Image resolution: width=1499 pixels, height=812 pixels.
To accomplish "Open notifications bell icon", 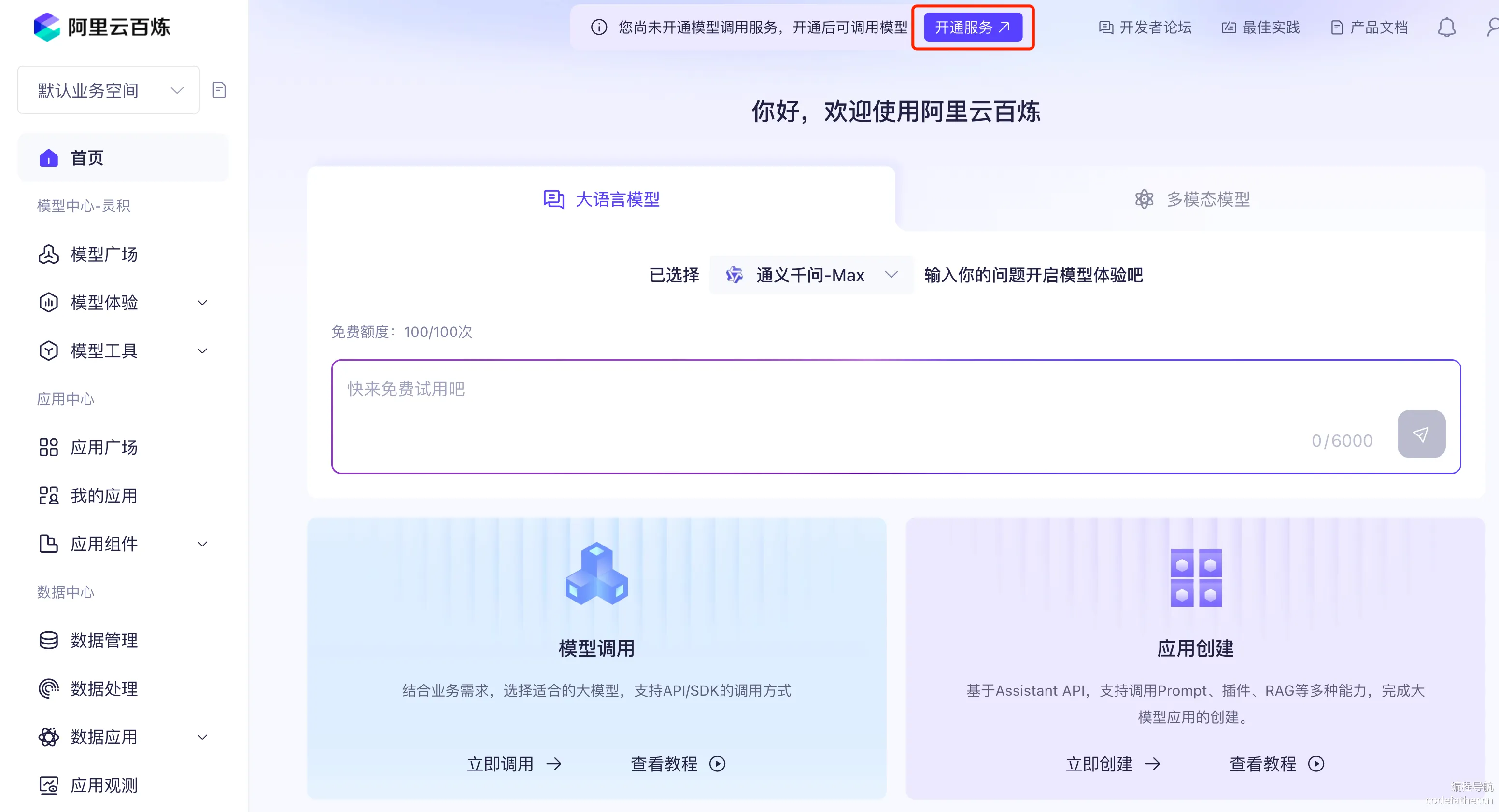I will (x=1446, y=28).
